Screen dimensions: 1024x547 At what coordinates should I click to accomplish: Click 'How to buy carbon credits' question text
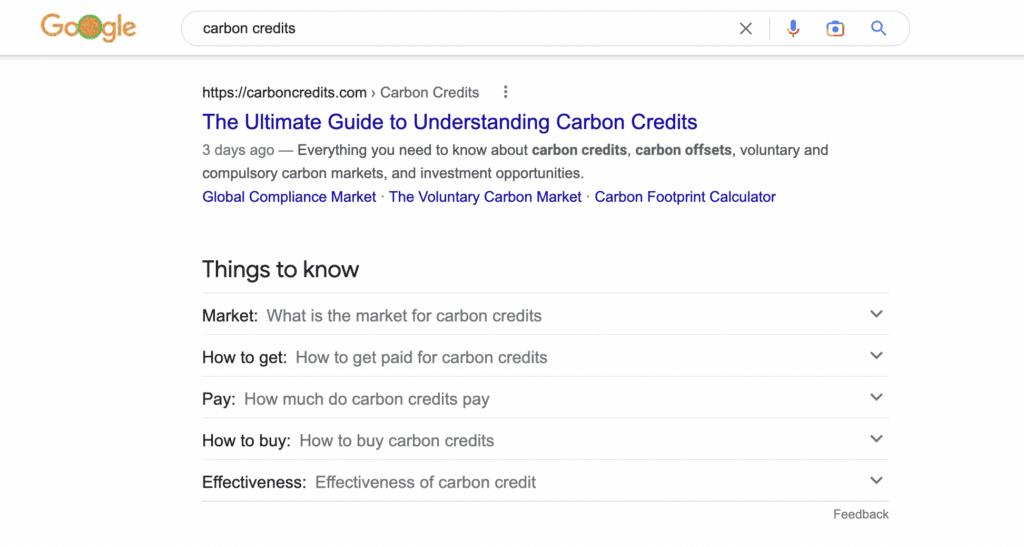point(396,441)
